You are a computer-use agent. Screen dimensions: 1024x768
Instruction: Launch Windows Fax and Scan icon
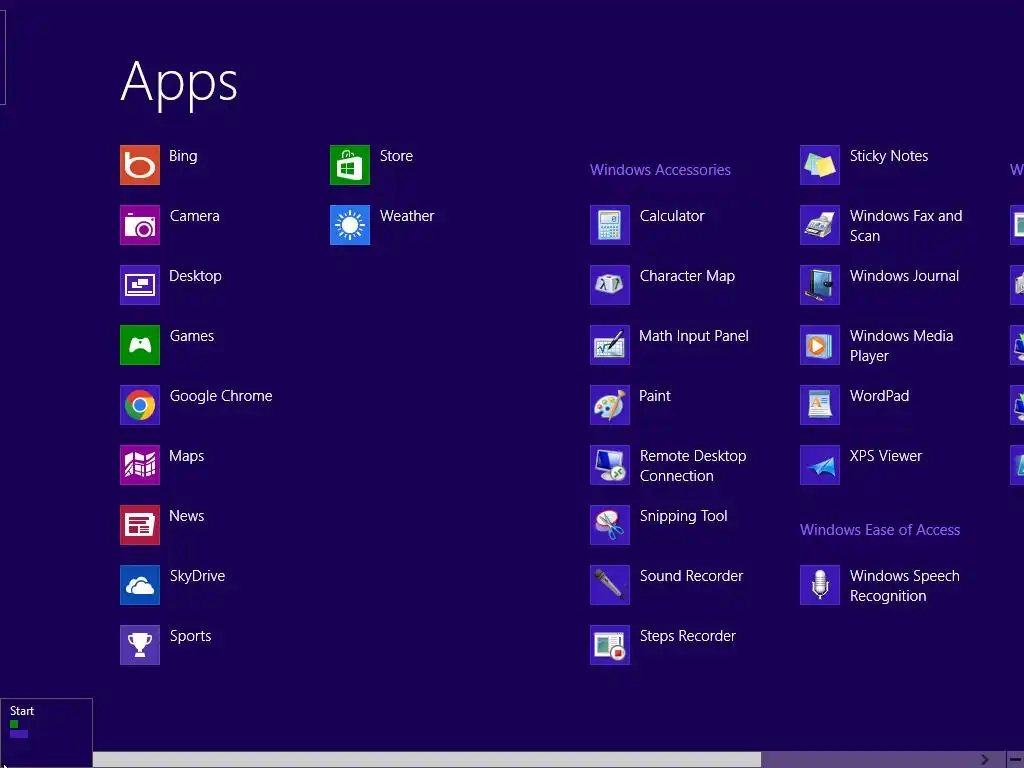[x=820, y=225]
